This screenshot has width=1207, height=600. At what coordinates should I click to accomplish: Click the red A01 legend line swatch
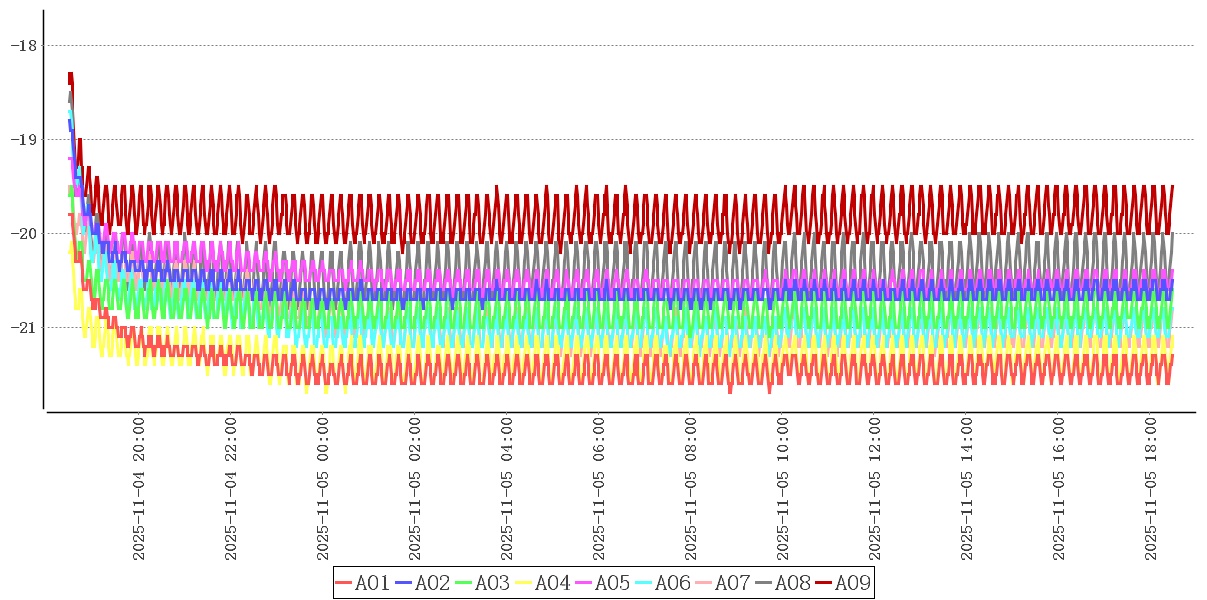(x=344, y=583)
